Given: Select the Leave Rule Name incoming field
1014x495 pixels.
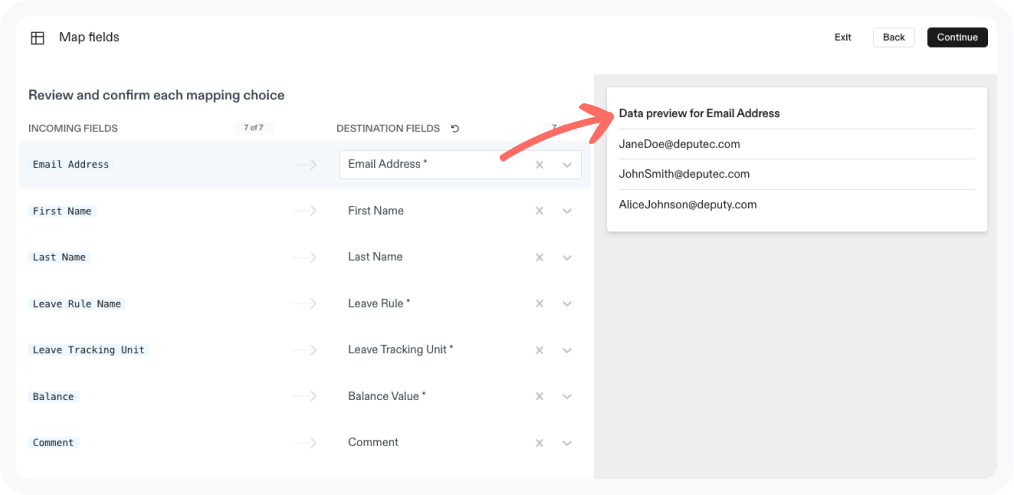Looking at the screenshot, I should (x=76, y=303).
